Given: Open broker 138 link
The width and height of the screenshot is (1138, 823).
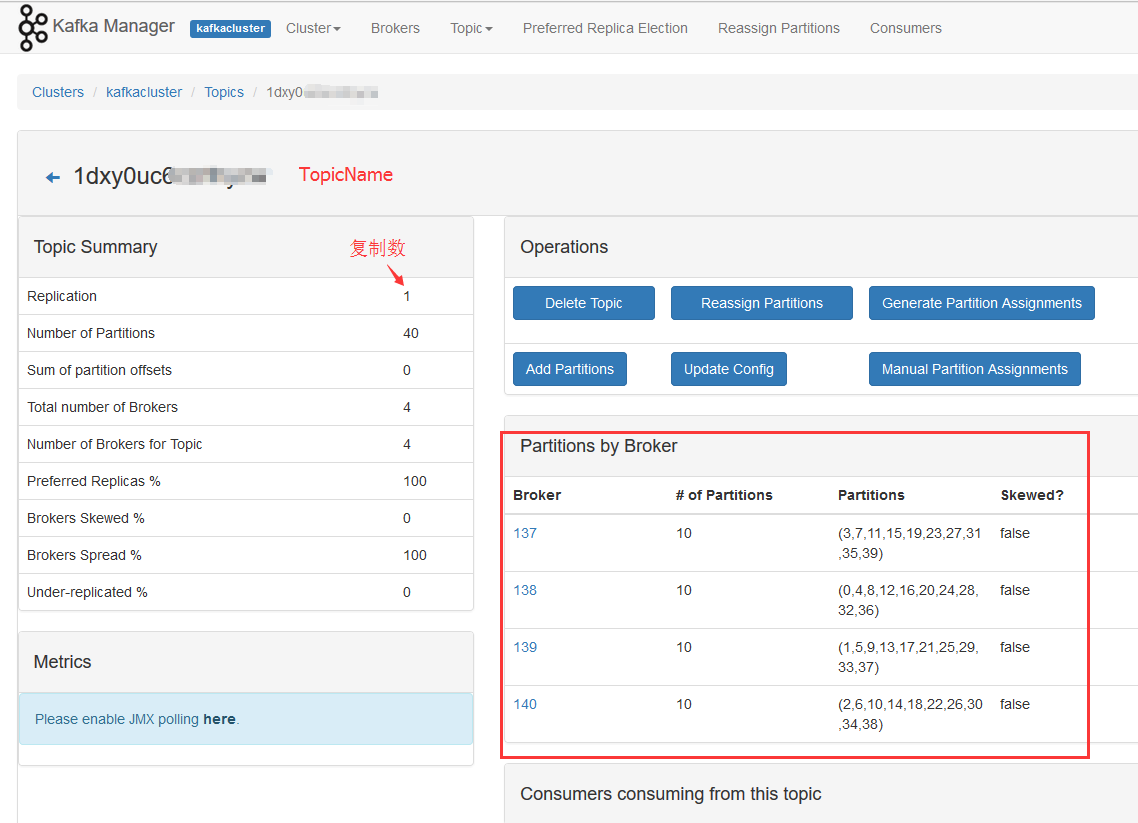Looking at the screenshot, I should [x=525, y=590].
